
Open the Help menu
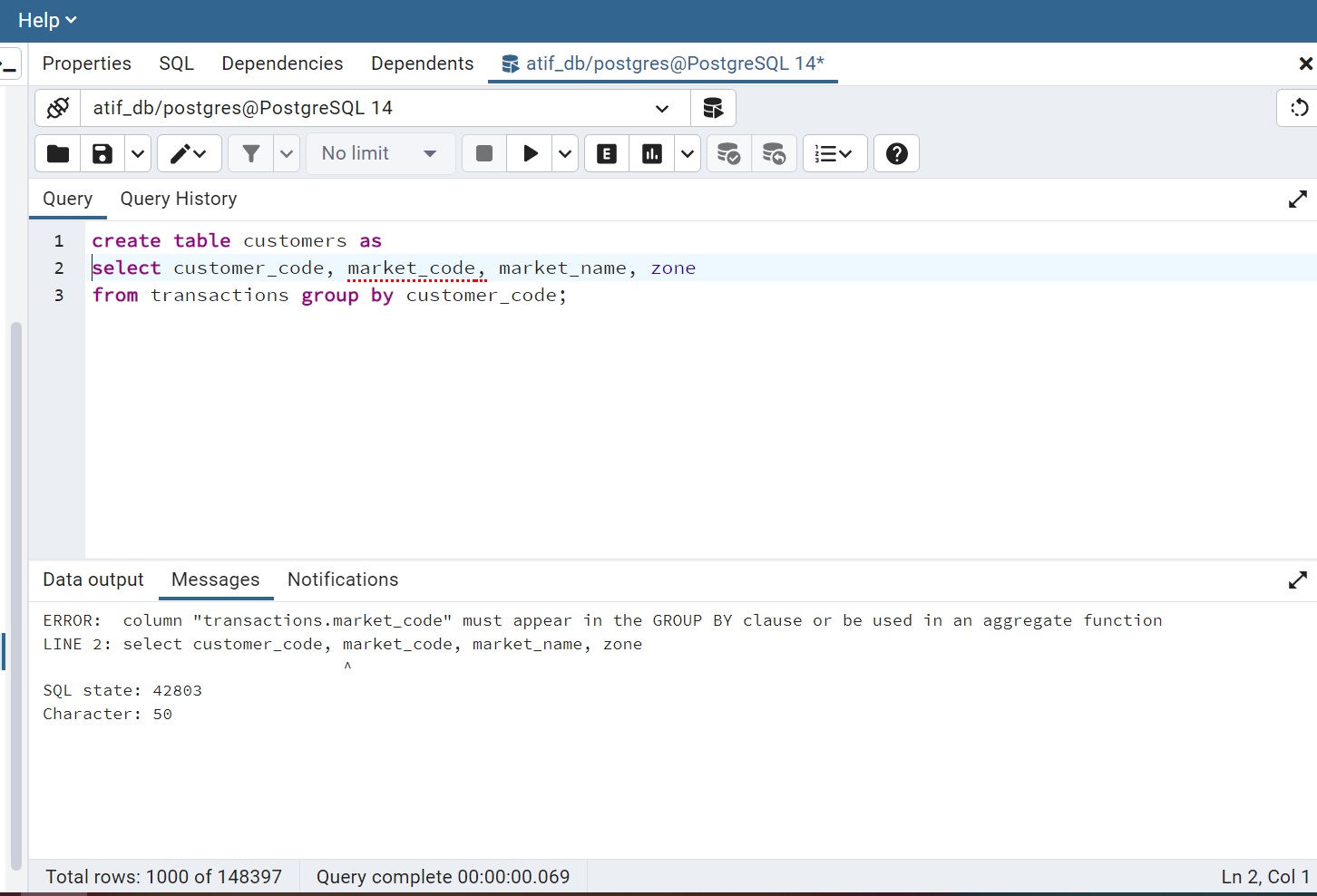coord(47,20)
